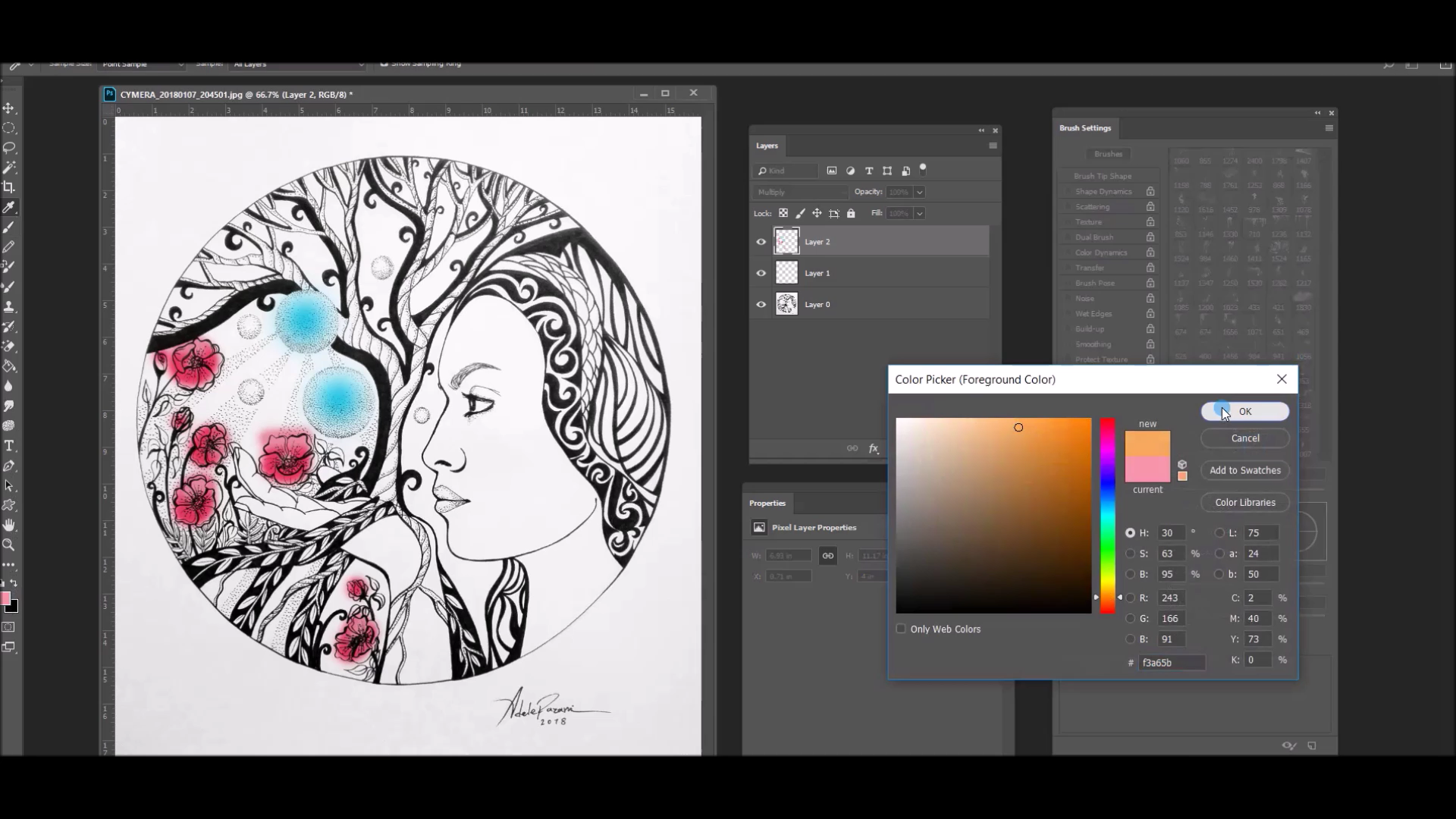
Task: Click the Brushes button
Action: tap(1108, 154)
